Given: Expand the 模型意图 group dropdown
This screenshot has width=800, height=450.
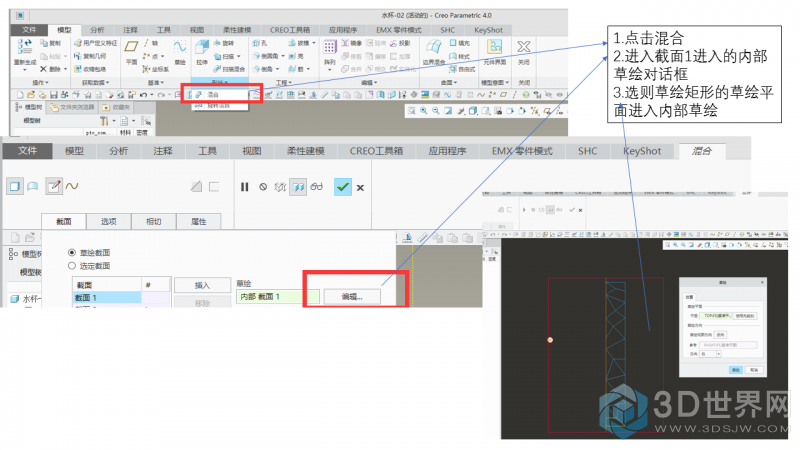Looking at the screenshot, I should [495, 83].
